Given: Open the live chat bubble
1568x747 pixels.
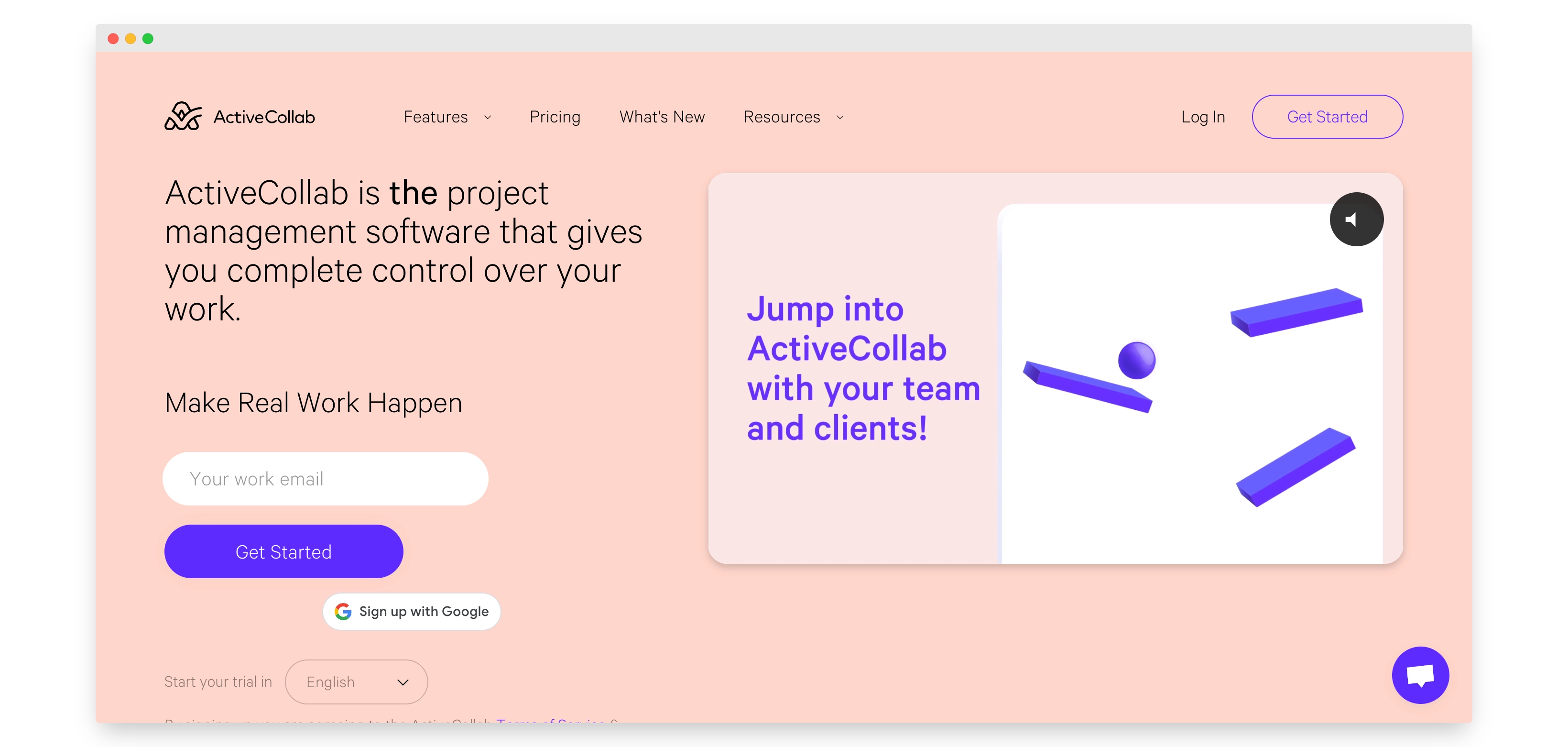Looking at the screenshot, I should click(1421, 676).
